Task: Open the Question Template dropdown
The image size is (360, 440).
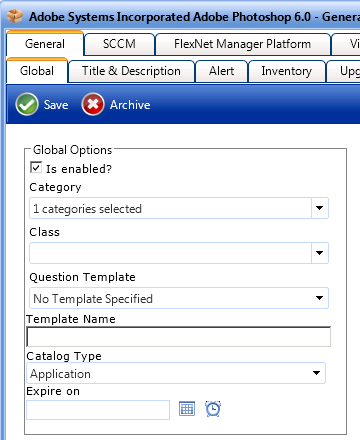Action: [179, 298]
